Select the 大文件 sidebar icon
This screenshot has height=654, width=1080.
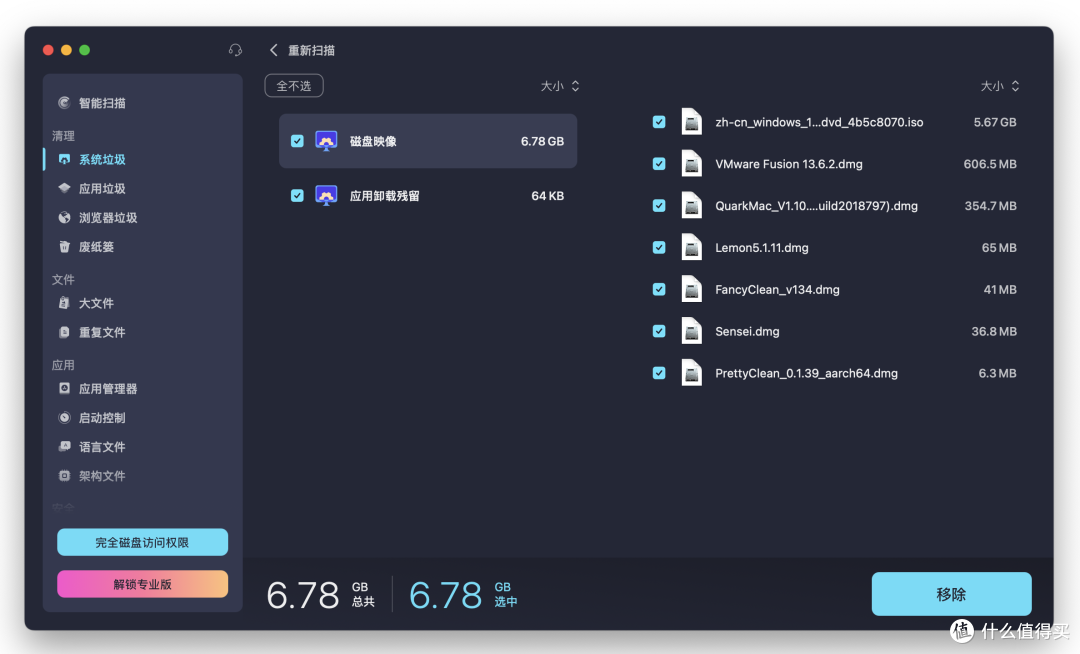[64, 303]
